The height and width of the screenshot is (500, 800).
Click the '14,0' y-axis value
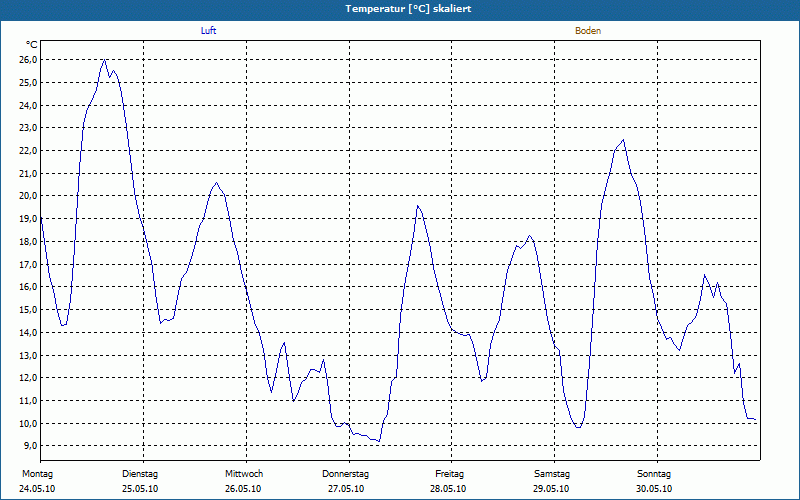pos(29,333)
